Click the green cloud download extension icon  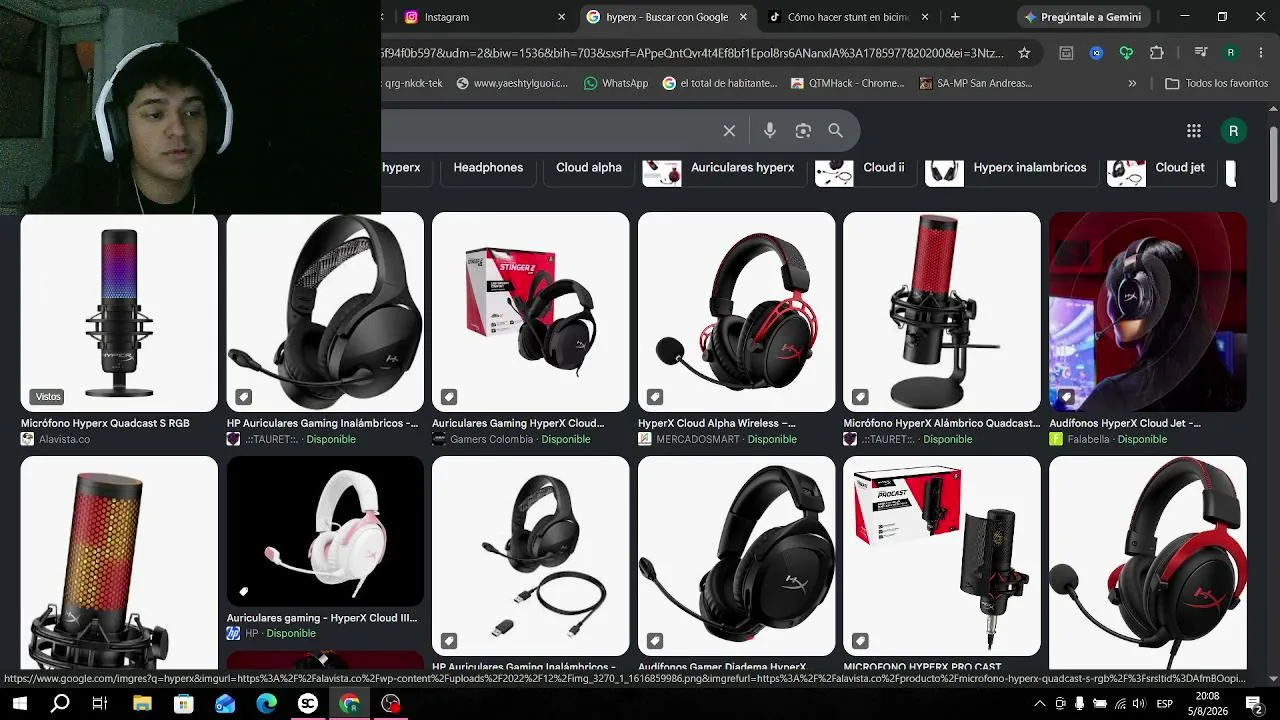pyautogui.click(x=1127, y=53)
